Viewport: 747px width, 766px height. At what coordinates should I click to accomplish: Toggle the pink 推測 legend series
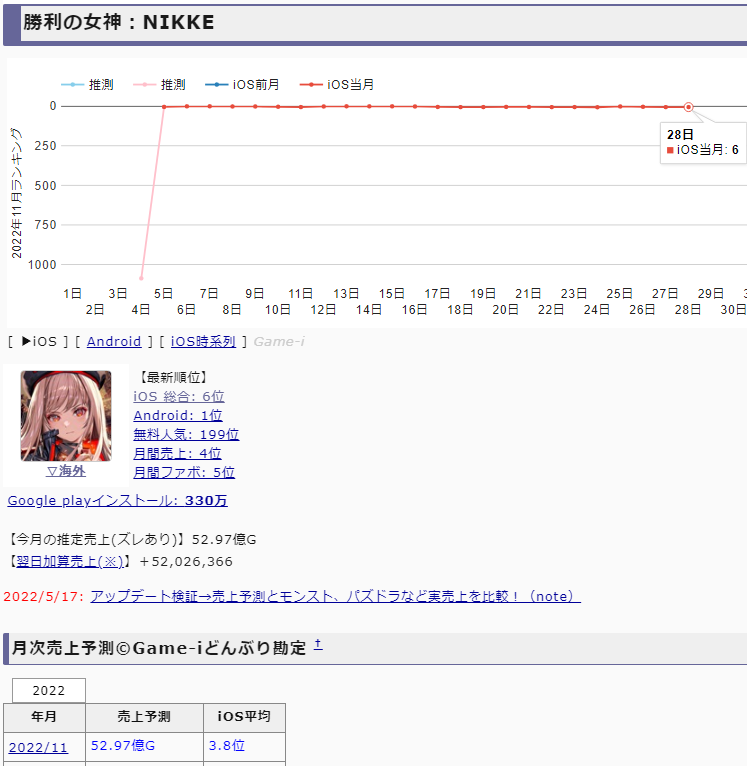[x=159, y=85]
